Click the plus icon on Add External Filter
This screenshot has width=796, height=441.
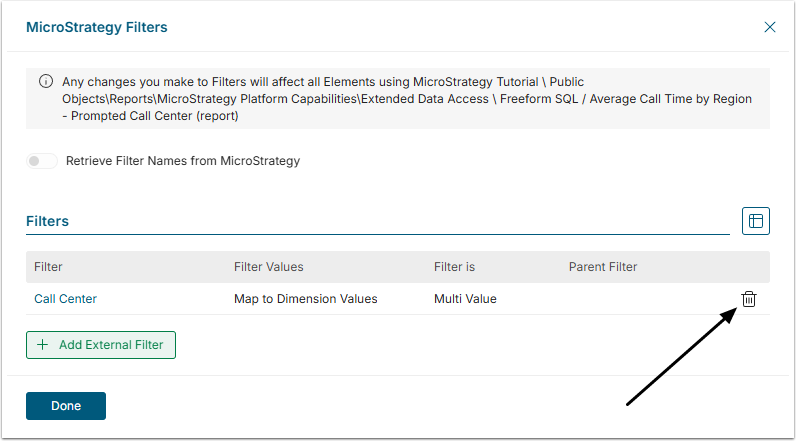coord(42,345)
